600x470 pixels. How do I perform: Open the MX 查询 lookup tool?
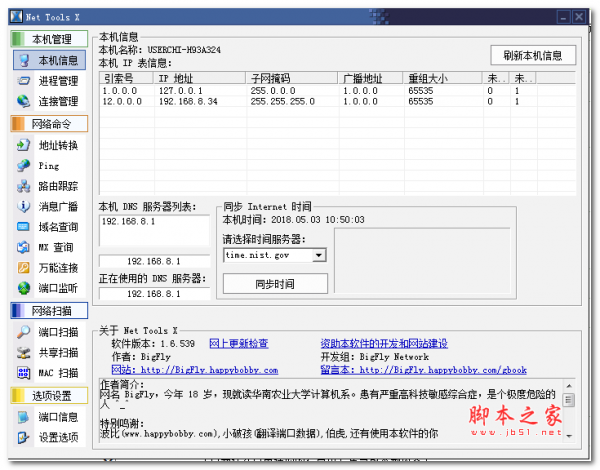click(x=55, y=247)
